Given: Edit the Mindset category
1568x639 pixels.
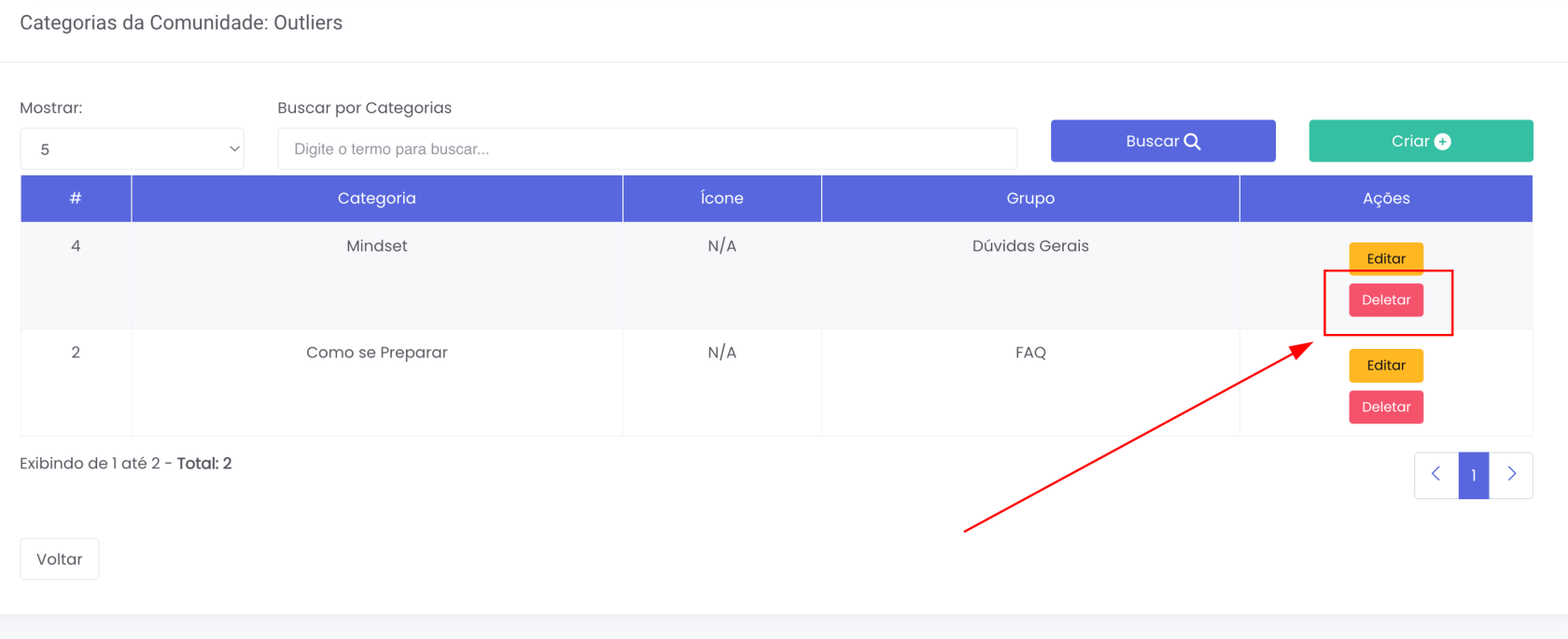Looking at the screenshot, I should 1386,258.
